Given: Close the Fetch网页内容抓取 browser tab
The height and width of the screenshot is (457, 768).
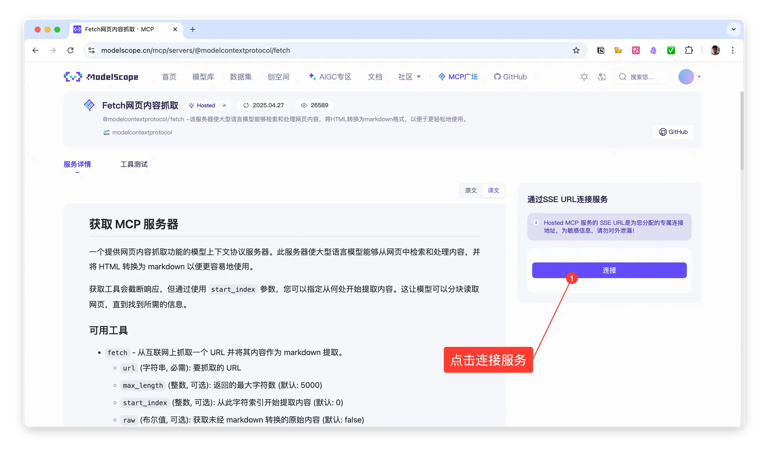Looking at the screenshot, I should pyautogui.click(x=175, y=29).
